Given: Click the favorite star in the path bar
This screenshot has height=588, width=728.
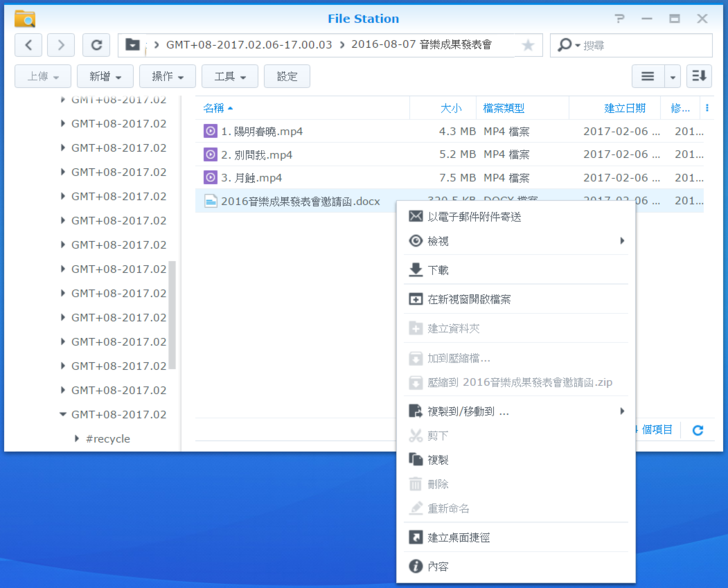Looking at the screenshot, I should tap(528, 45).
